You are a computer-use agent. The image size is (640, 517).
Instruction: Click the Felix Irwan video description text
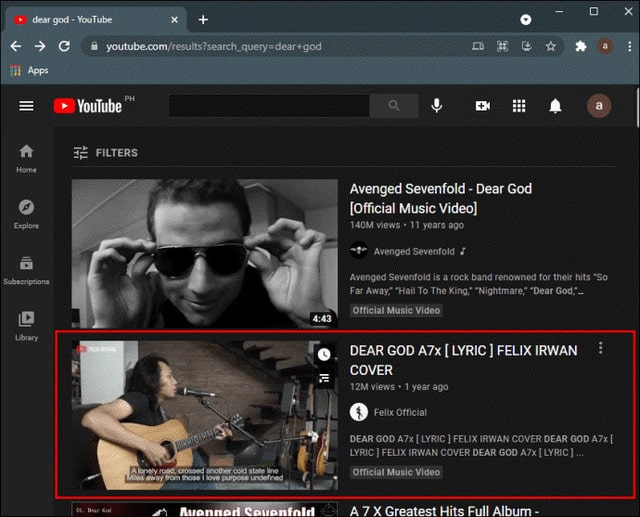(481, 446)
